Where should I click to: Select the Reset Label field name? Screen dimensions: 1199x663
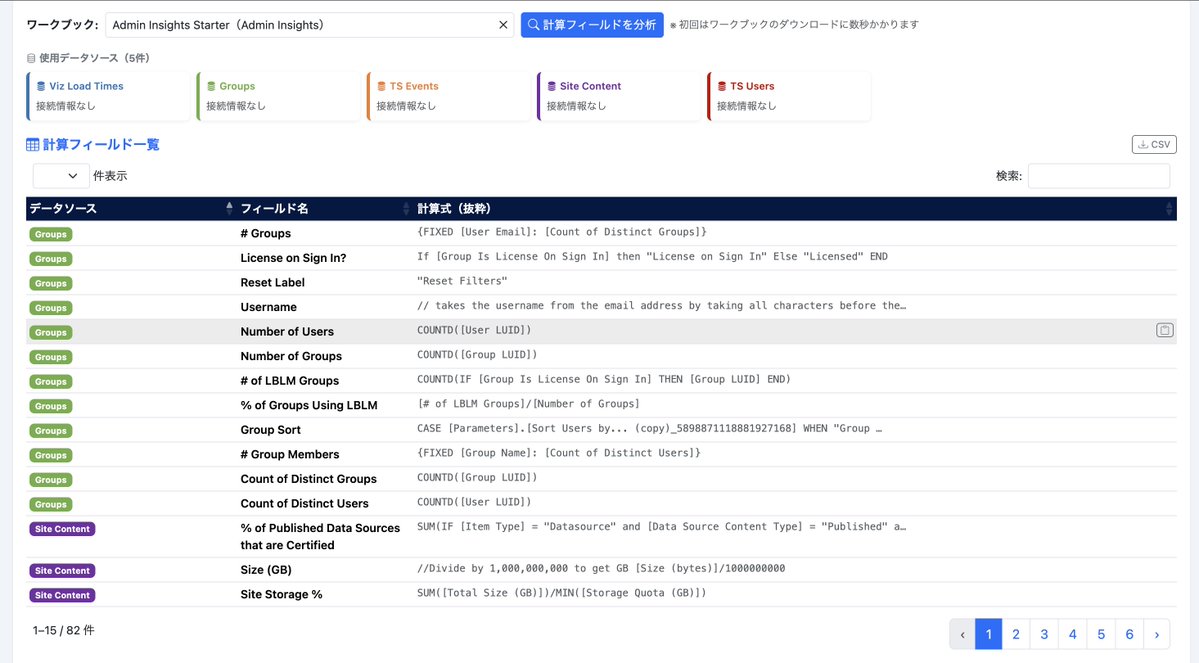(272, 282)
